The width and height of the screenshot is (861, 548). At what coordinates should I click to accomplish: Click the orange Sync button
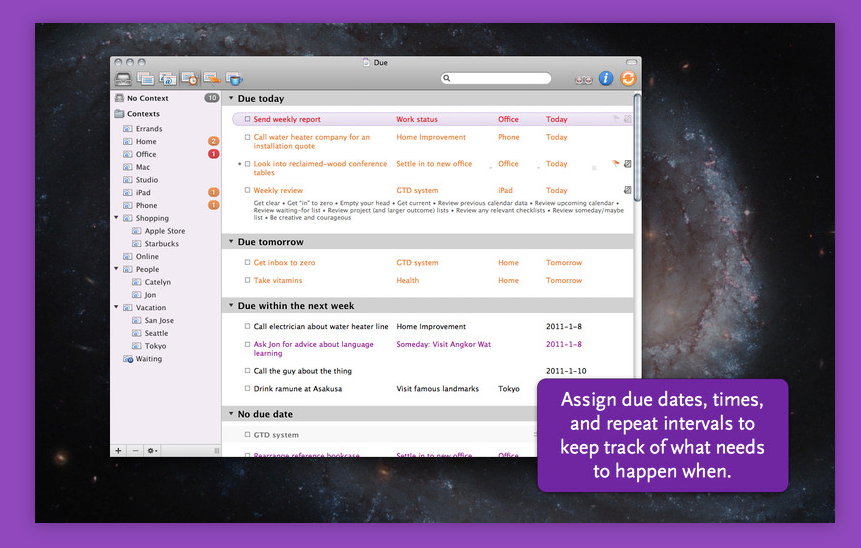(628, 78)
